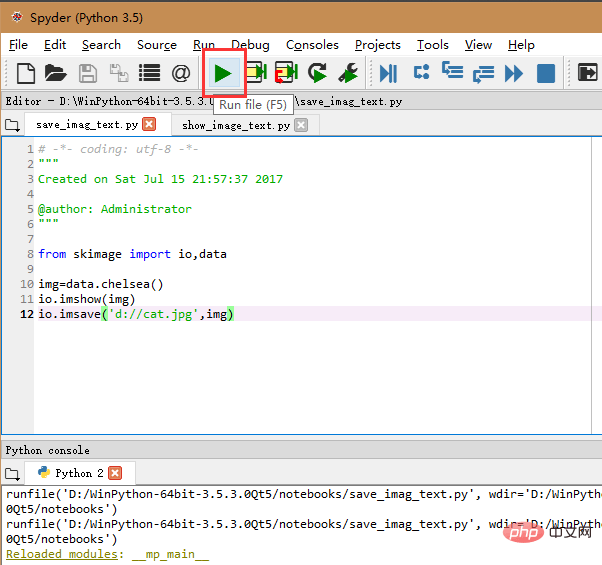Open the Consoles menu

(x=312, y=45)
